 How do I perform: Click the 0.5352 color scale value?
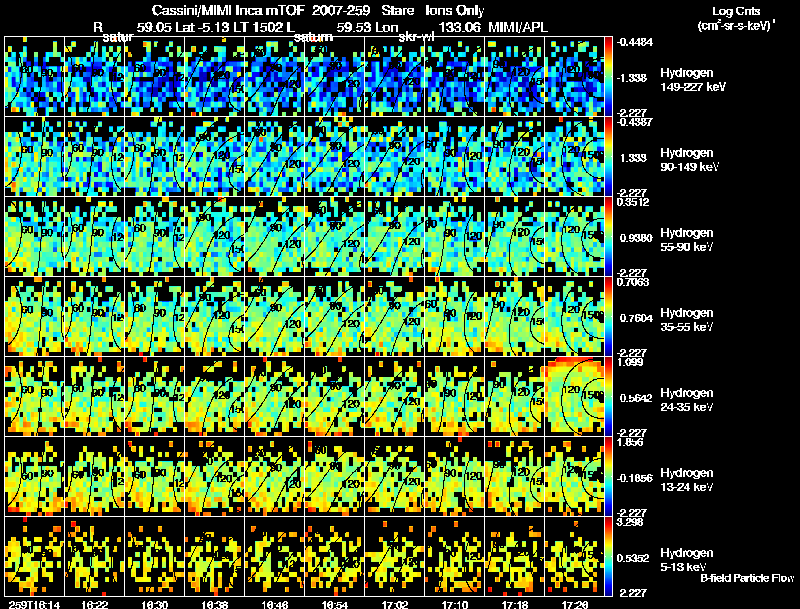pos(635,558)
